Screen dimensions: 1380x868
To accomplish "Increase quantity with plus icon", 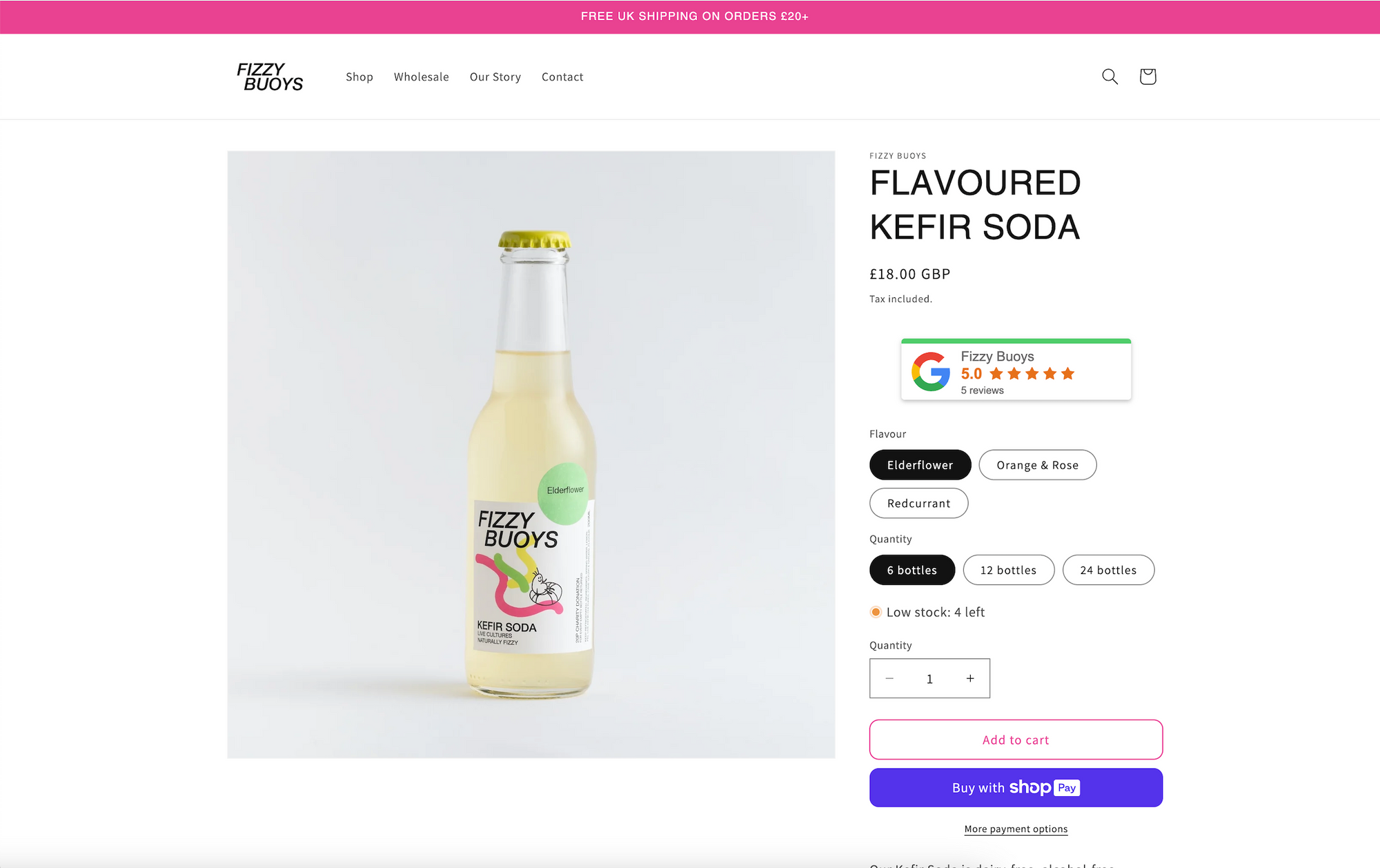I will click(970, 678).
